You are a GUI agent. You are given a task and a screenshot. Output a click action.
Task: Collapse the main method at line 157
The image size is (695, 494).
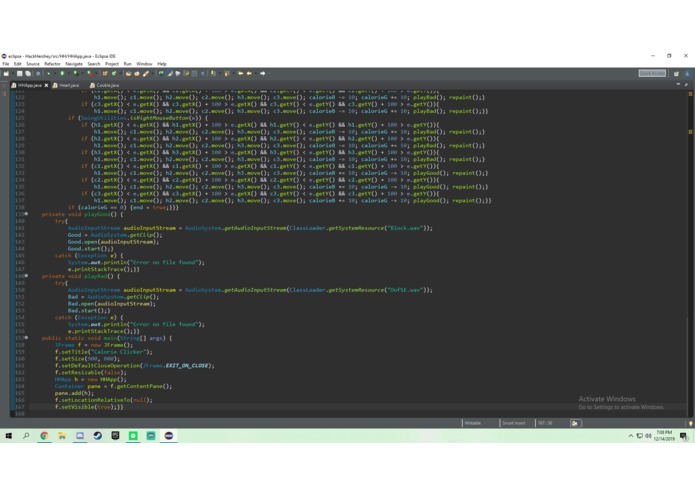pyautogui.click(x=27, y=338)
